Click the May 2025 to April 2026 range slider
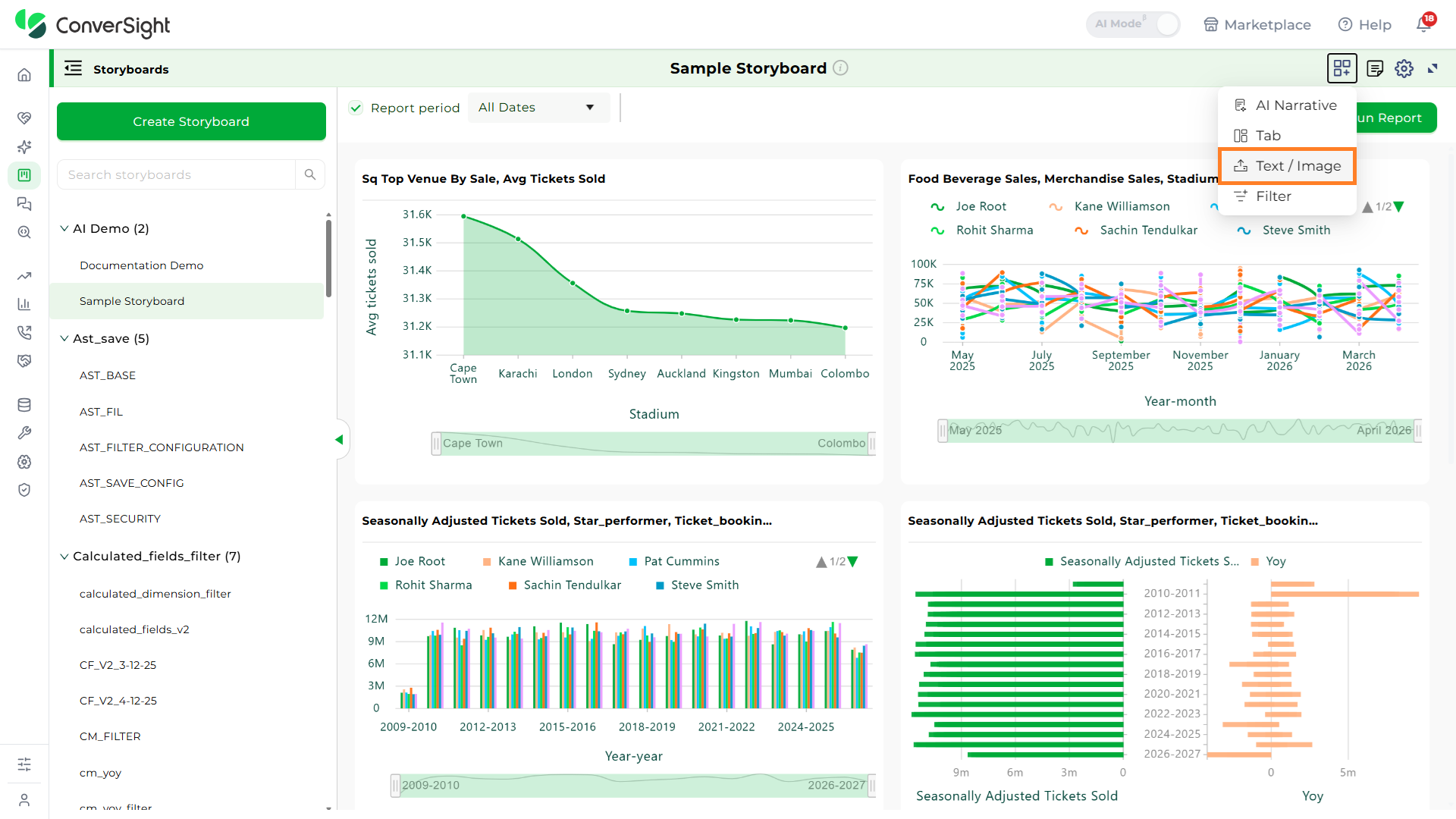Screen dimensions: 1456x819 (1179, 430)
